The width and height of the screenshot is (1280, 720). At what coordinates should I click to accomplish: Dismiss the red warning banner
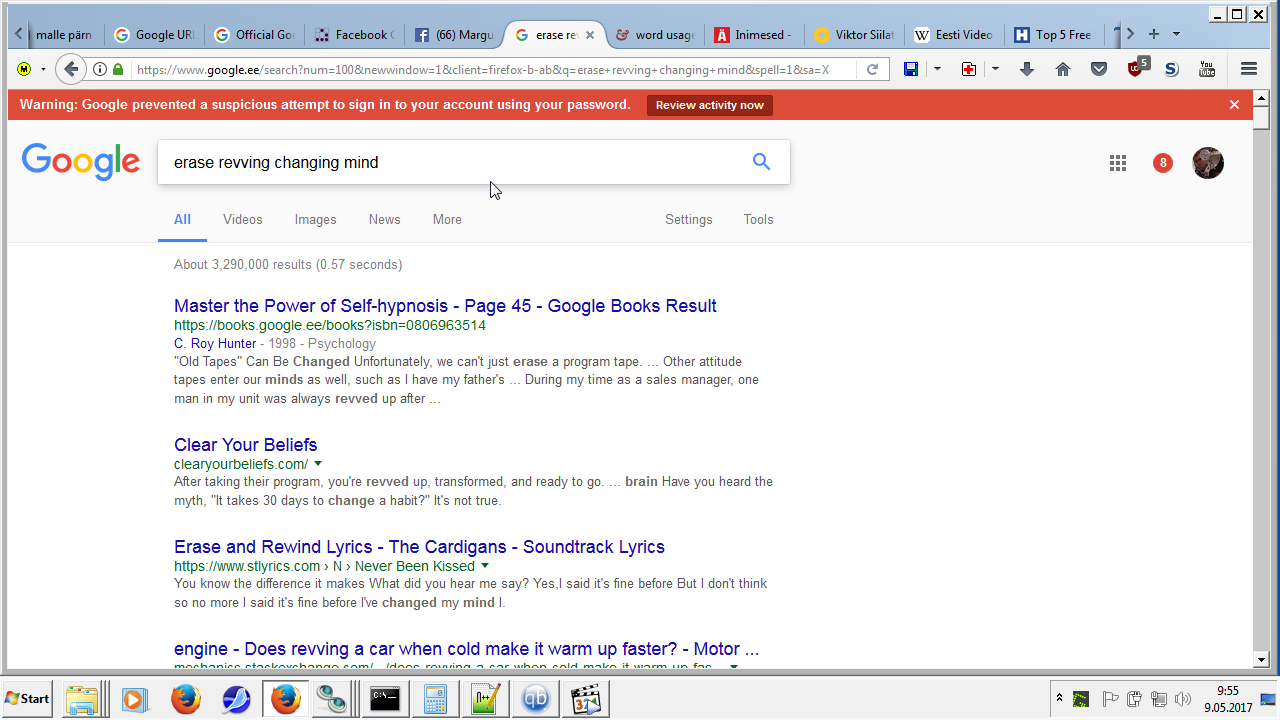tap(1234, 105)
